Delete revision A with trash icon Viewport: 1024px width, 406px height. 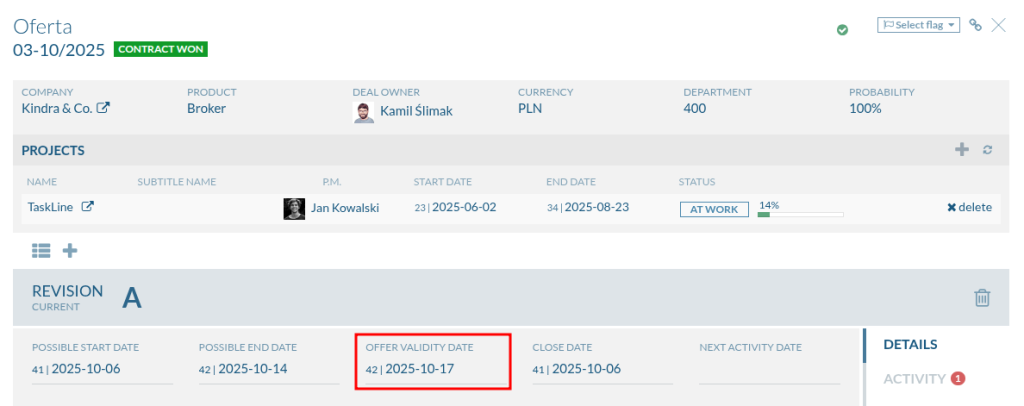[982, 298]
